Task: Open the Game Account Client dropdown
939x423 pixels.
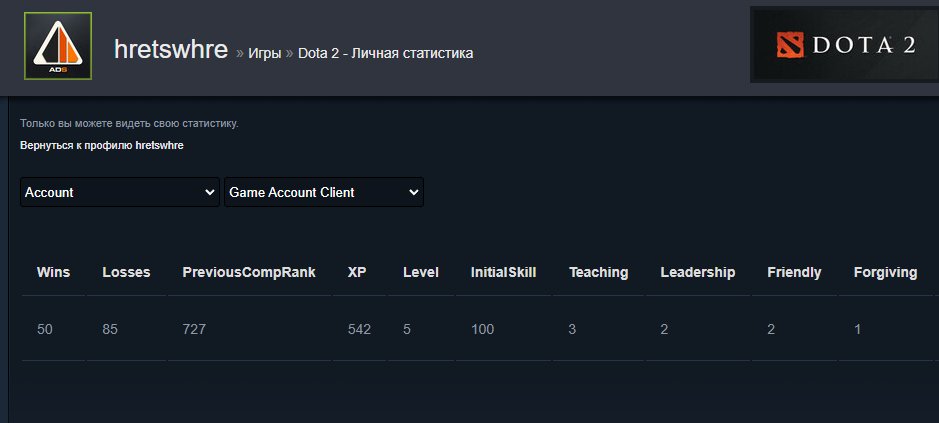Action: pos(324,192)
